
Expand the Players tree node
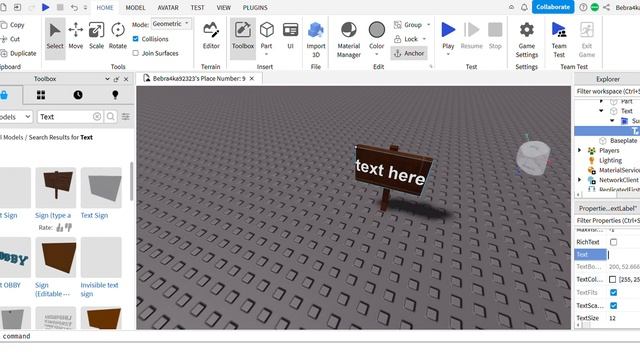(580, 151)
